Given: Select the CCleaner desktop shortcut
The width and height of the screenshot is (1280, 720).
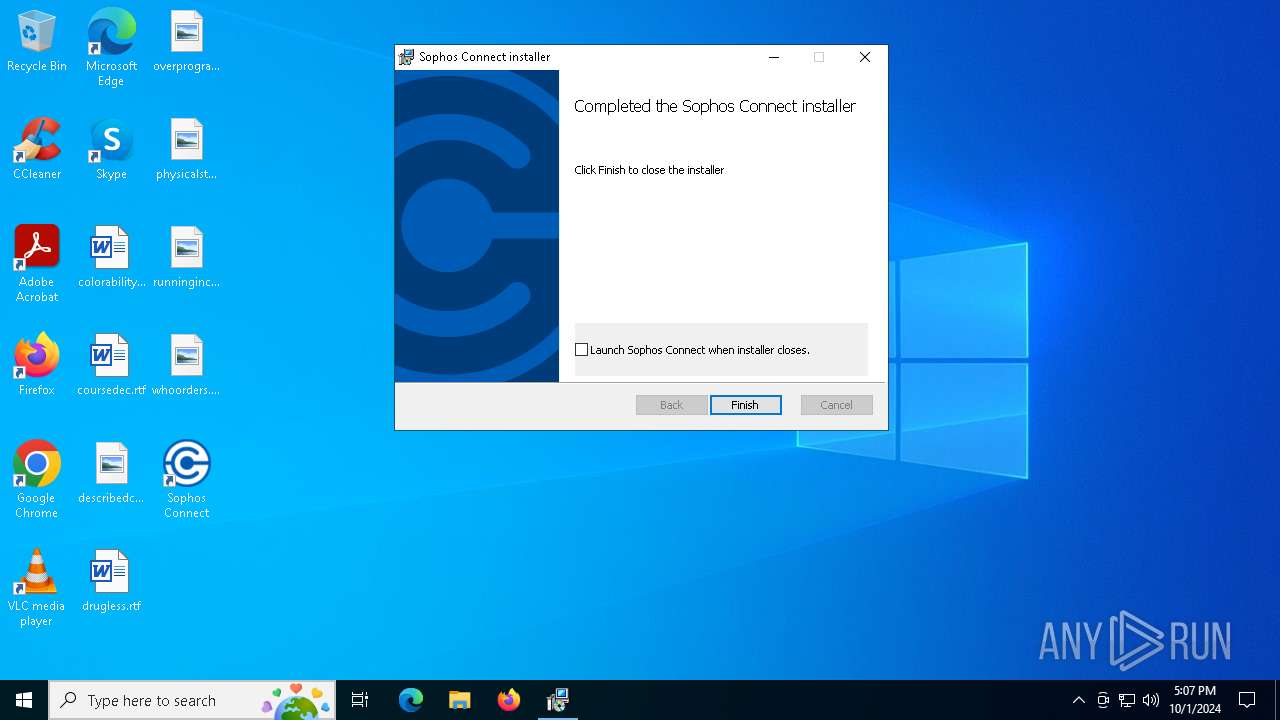Looking at the screenshot, I should [x=37, y=150].
